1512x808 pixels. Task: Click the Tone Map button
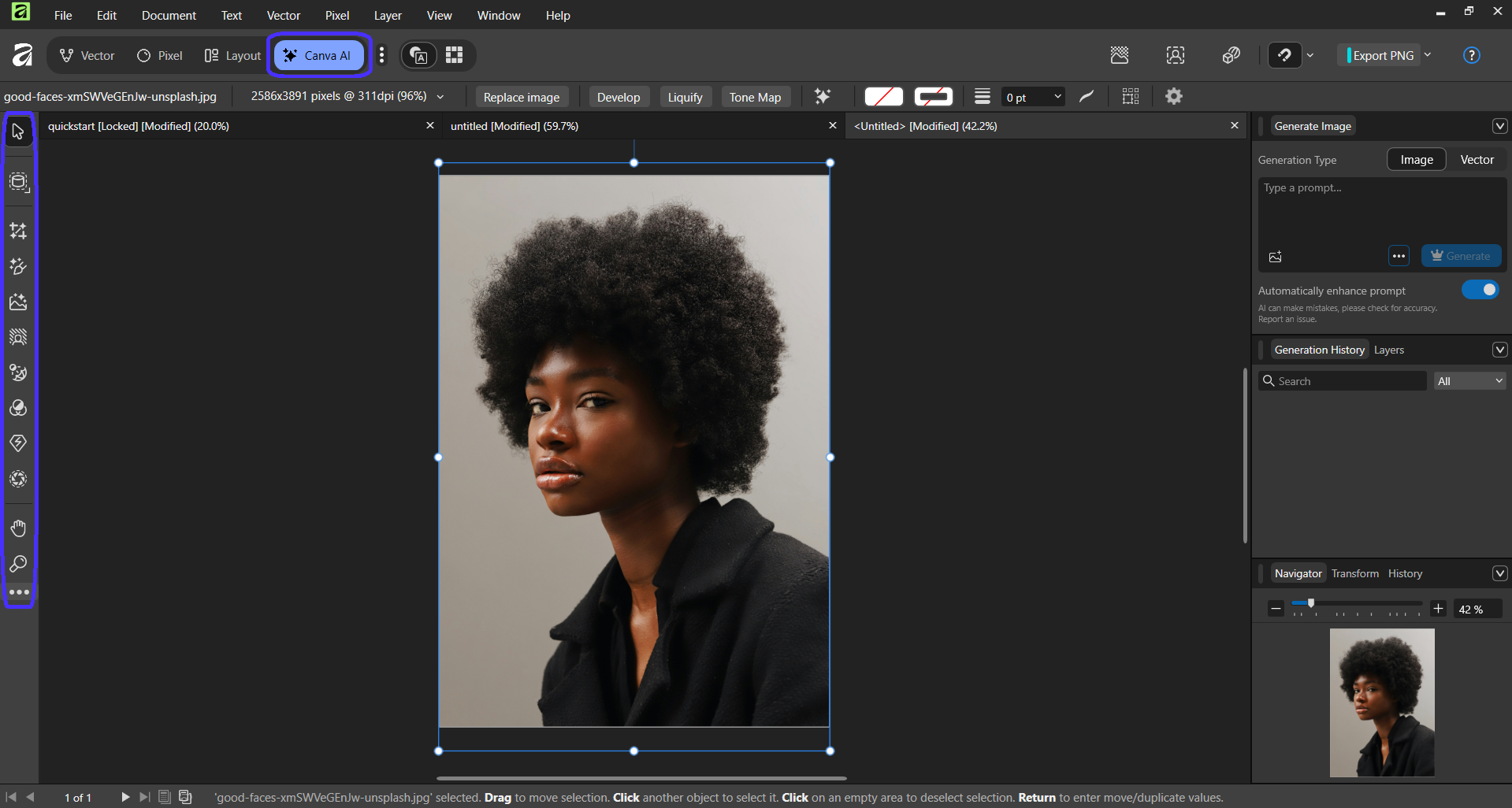pyautogui.click(x=754, y=97)
